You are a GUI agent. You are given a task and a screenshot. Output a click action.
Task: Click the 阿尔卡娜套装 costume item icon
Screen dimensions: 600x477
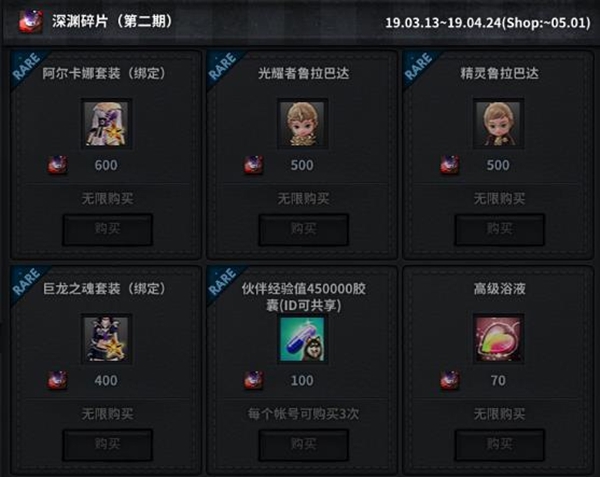(x=107, y=124)
